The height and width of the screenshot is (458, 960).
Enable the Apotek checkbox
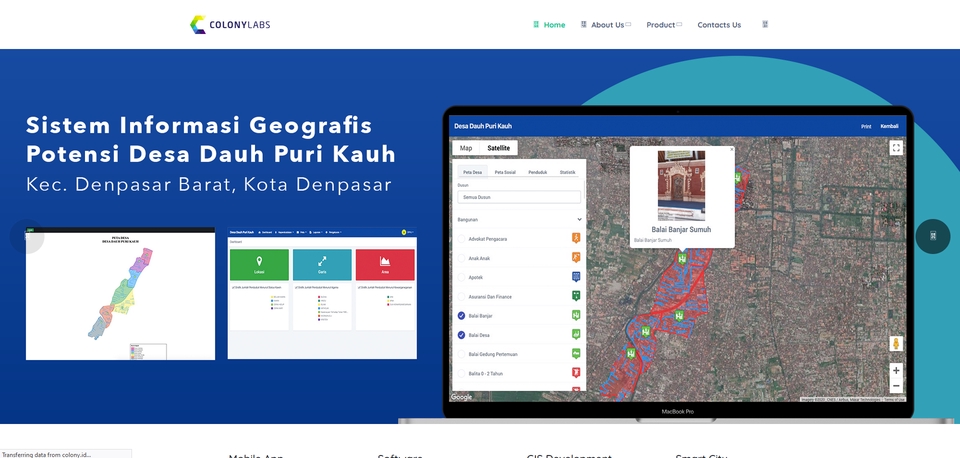pos(461,277)
